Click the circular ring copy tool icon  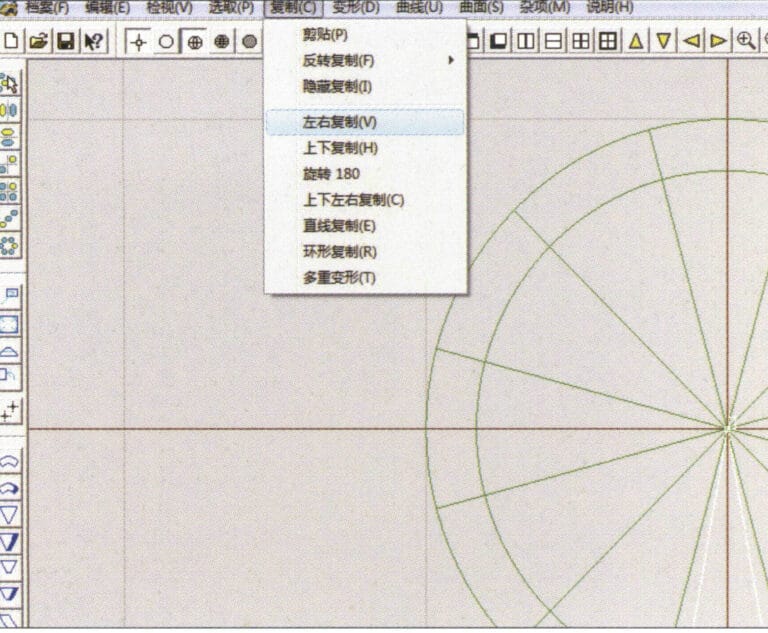(x=10, y=245)
